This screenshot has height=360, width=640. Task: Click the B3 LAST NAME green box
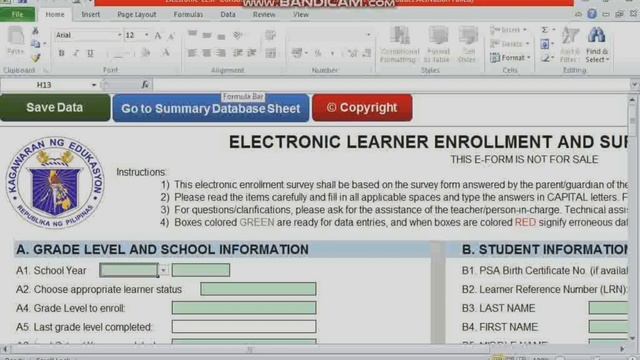(x=608, y=308)
